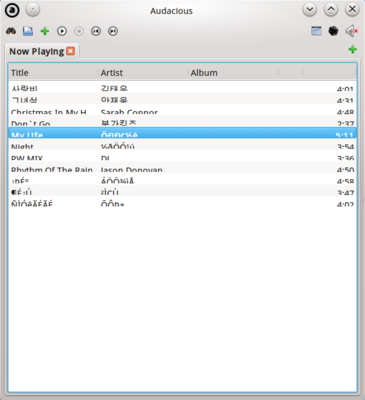
Task: Click the muted speaker volume icon
Action: coord(351,31)
